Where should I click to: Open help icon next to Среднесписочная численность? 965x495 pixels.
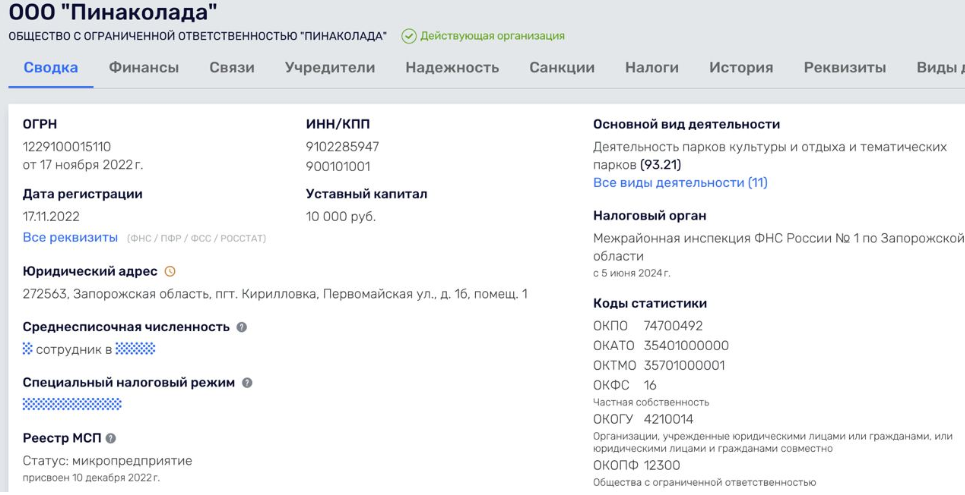(x=242, y=327)
